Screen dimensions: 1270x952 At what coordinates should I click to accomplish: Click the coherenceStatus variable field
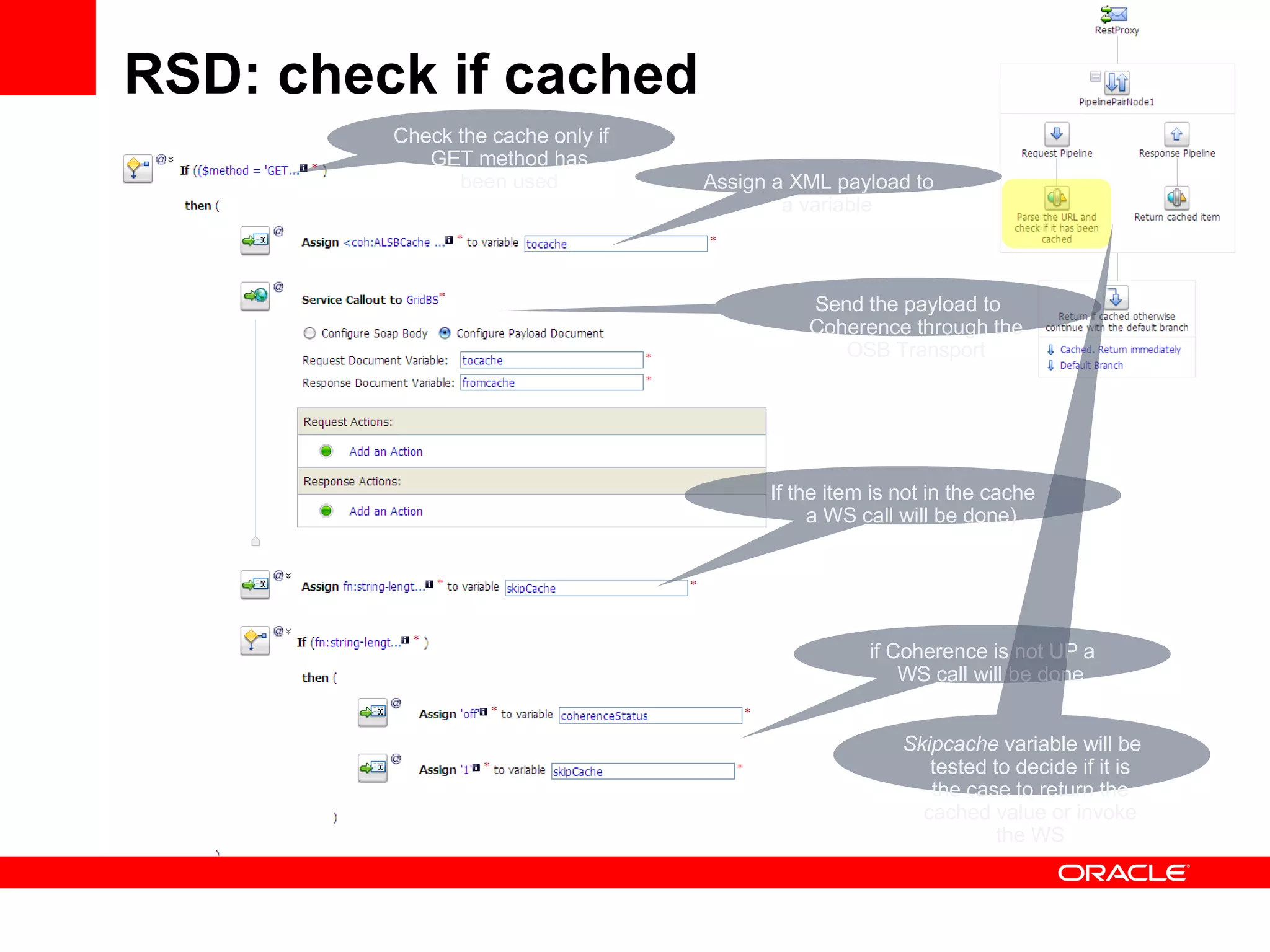649,716
